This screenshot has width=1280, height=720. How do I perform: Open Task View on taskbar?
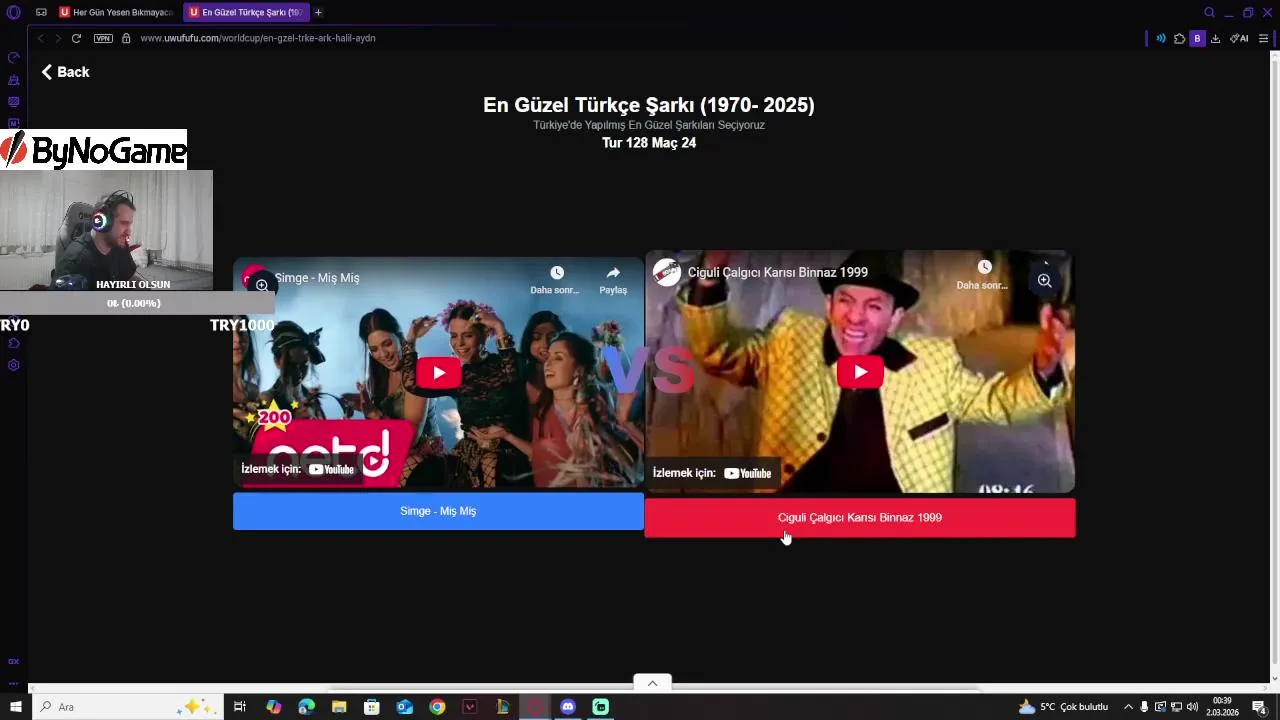(x=240, y=707)
